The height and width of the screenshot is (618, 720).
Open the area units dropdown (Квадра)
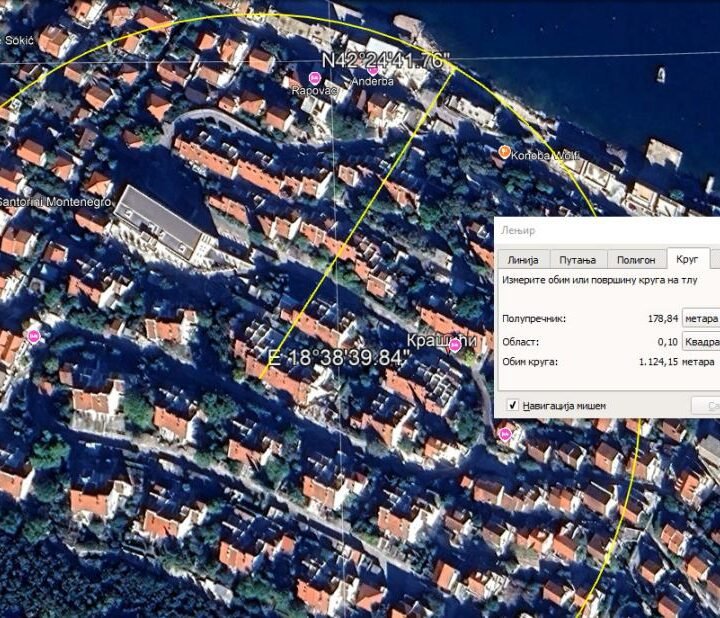click(x=701, y=342)
